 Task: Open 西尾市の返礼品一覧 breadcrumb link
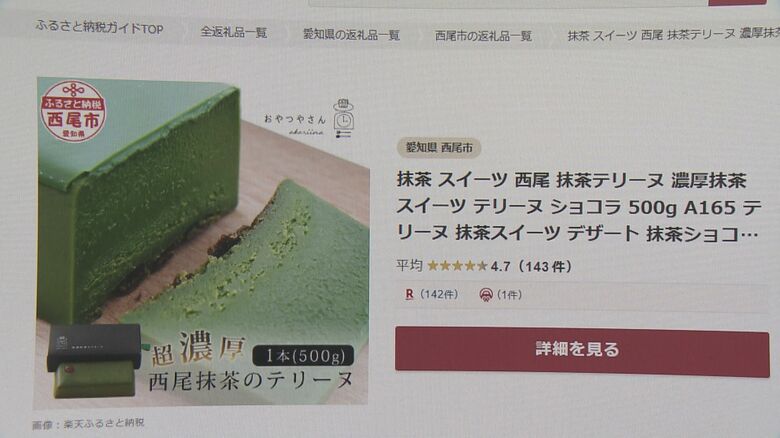484,36
